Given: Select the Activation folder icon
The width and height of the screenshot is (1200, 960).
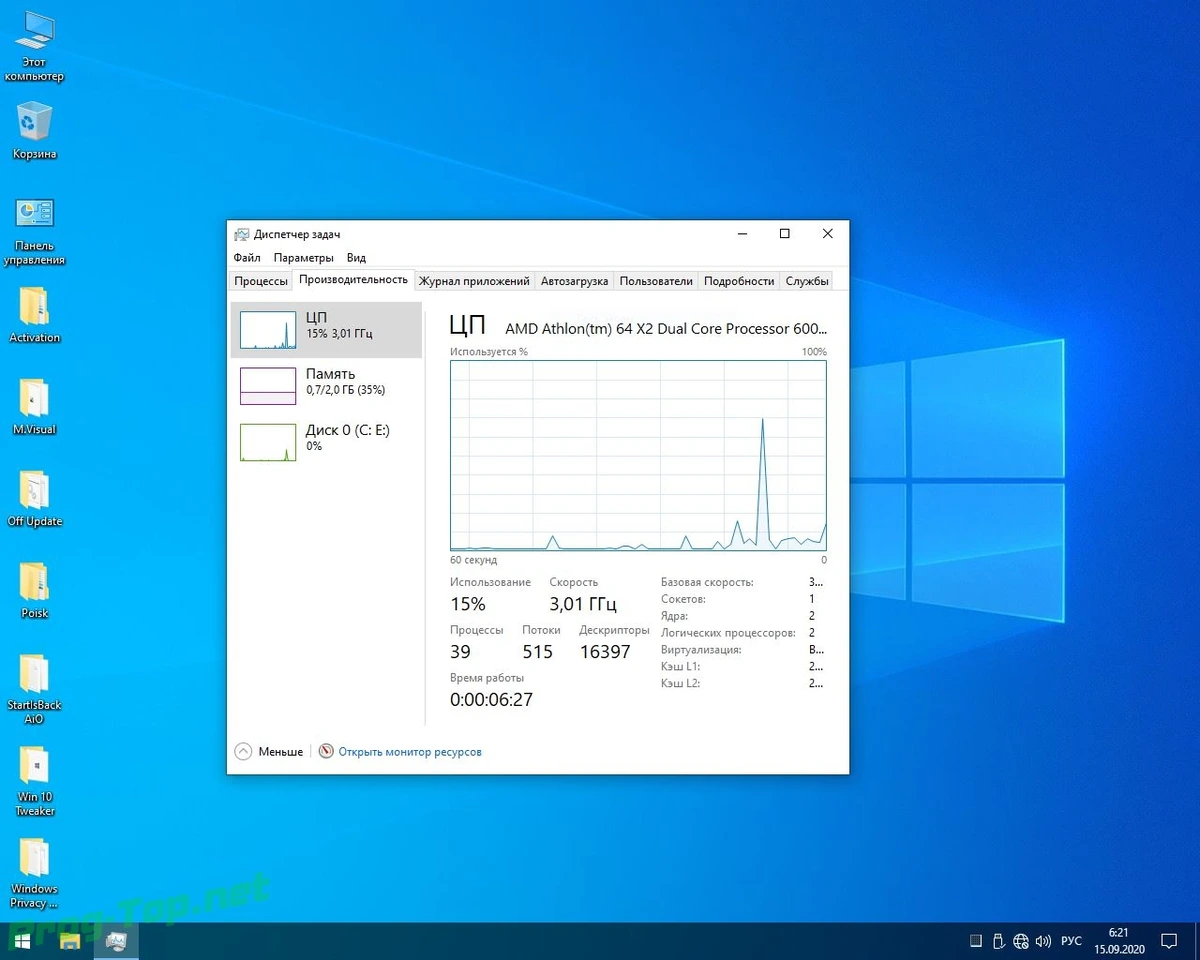Looking at the screenshot, I should click(x=34, y=315).
